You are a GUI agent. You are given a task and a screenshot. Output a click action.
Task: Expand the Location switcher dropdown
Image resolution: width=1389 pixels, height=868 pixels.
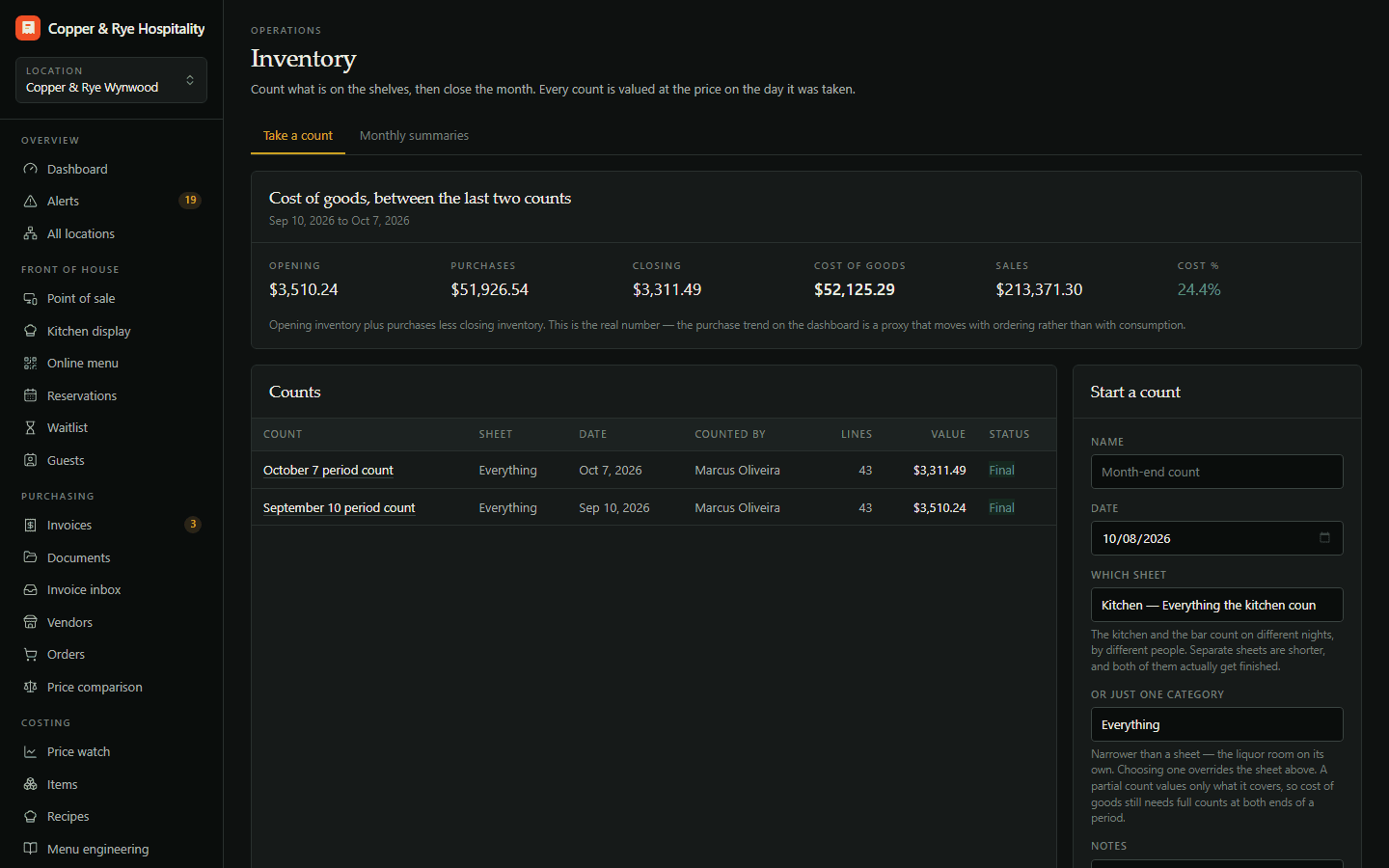111,80
